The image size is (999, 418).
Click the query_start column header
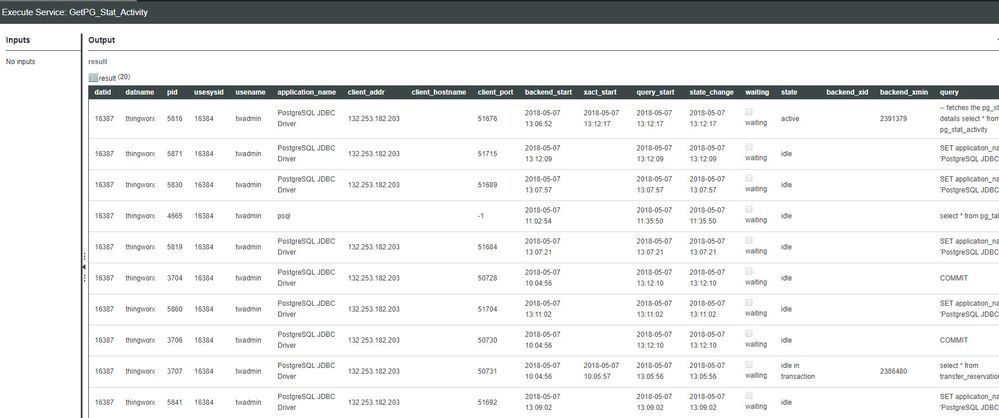point(655,92)
